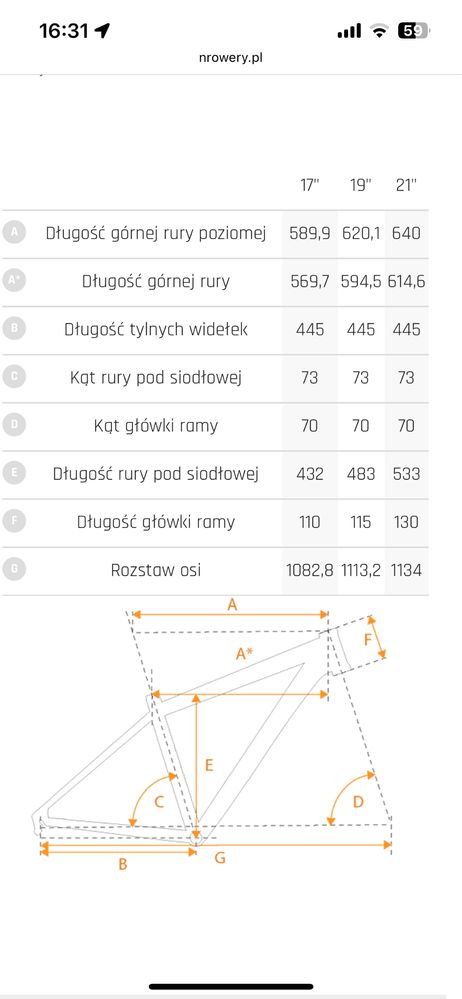Select the 17" size column header

tap(310, 185)
